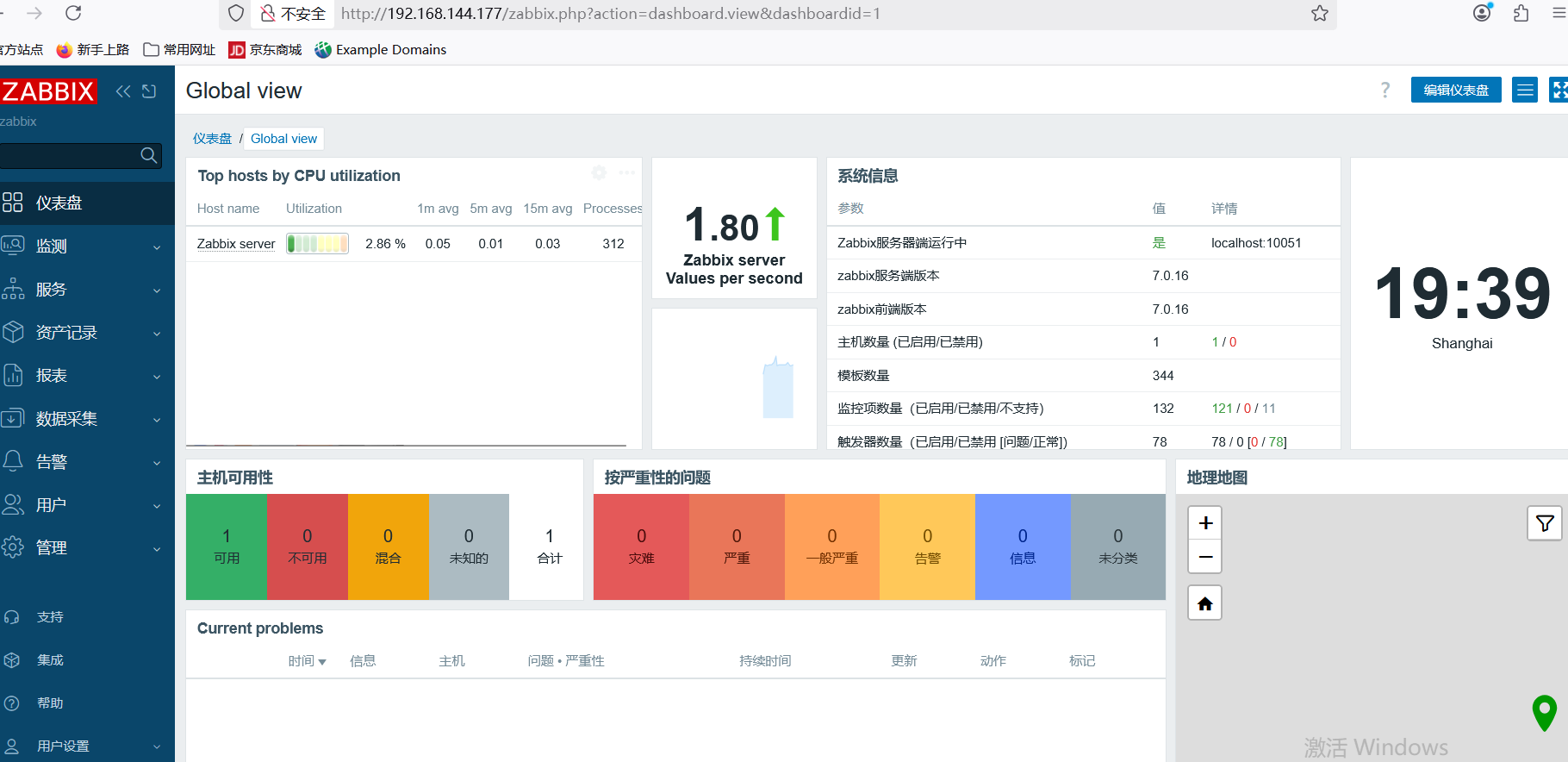Screen dimensions: 1568x762
Task: Open CPU widget three-dot actions menu
Action: point(626,173)
